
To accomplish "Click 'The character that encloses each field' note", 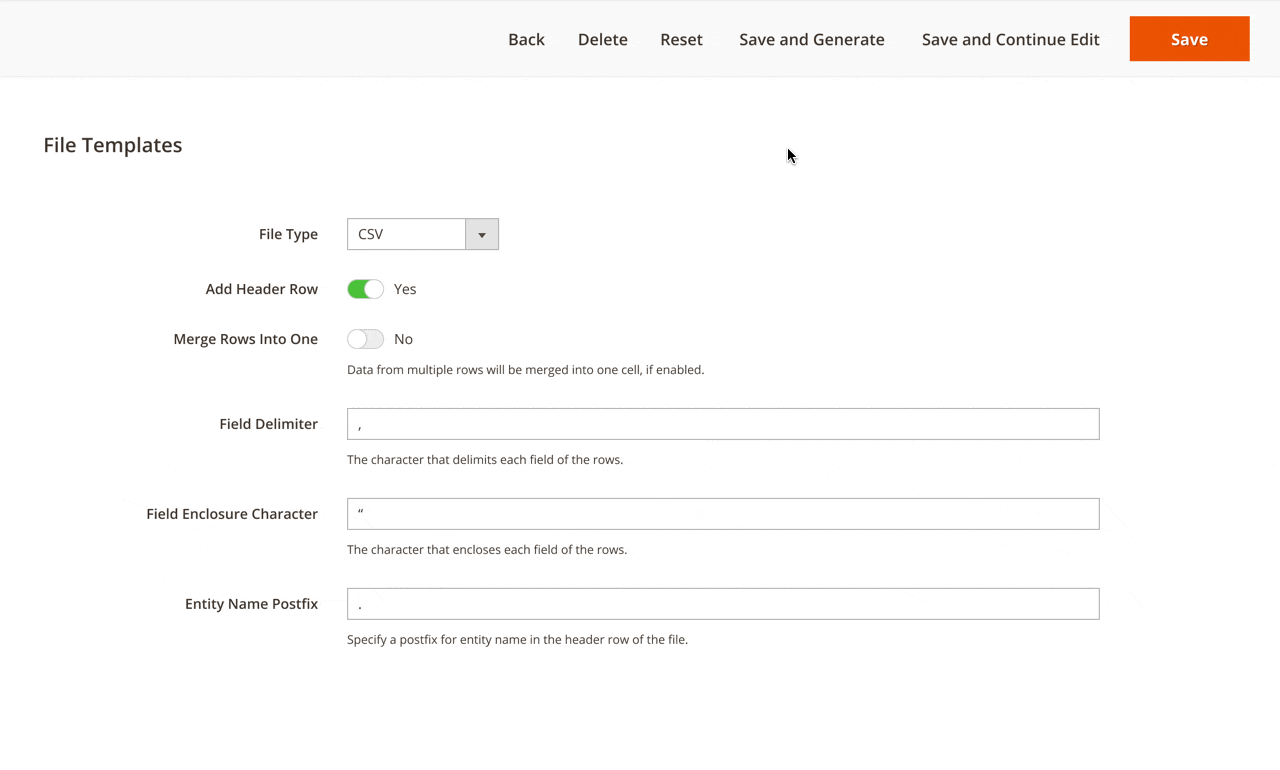I will (x=487, y=550).
